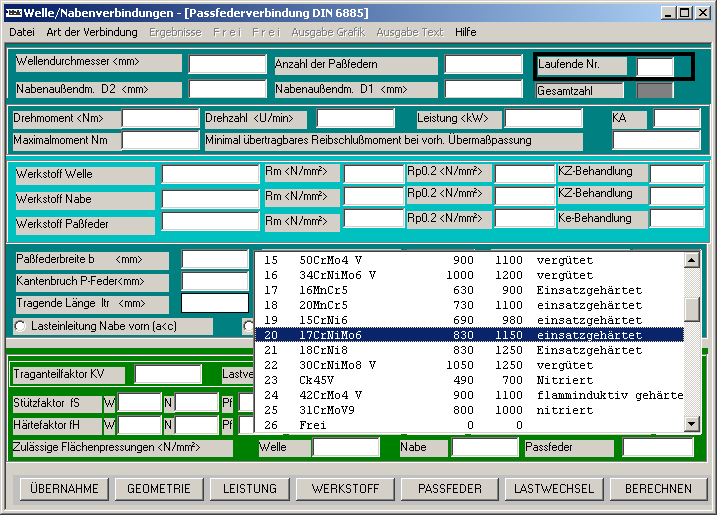Click the application icon in title bar
717x515 pixels.
point(14,11)
